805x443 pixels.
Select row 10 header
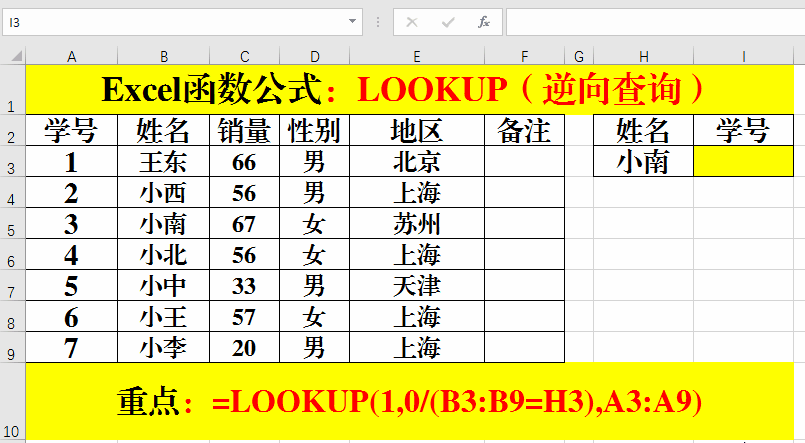tap(12, 401)
